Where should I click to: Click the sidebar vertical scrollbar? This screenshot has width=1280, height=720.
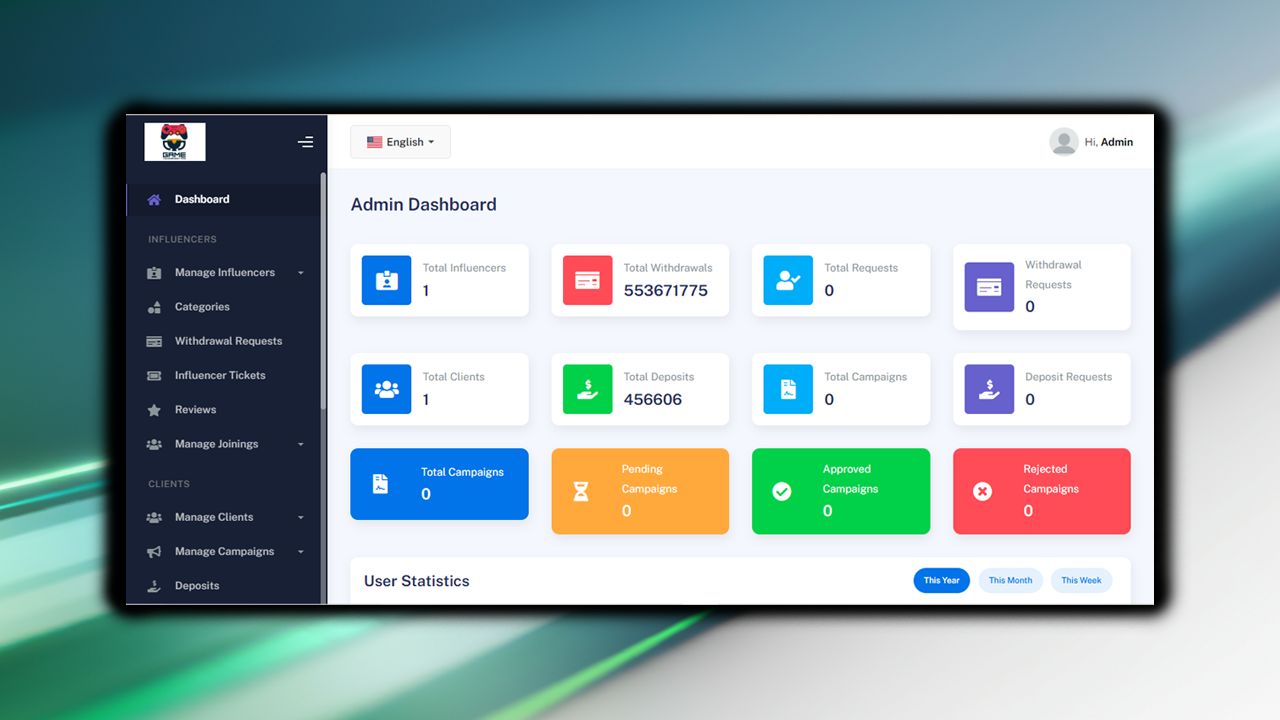click(x=323, y=290)
